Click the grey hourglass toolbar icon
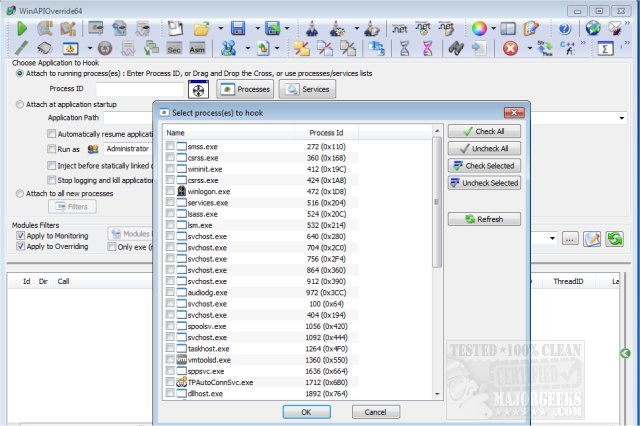Image resolution: width=640 pixels, height=426 pixels. 404,49
